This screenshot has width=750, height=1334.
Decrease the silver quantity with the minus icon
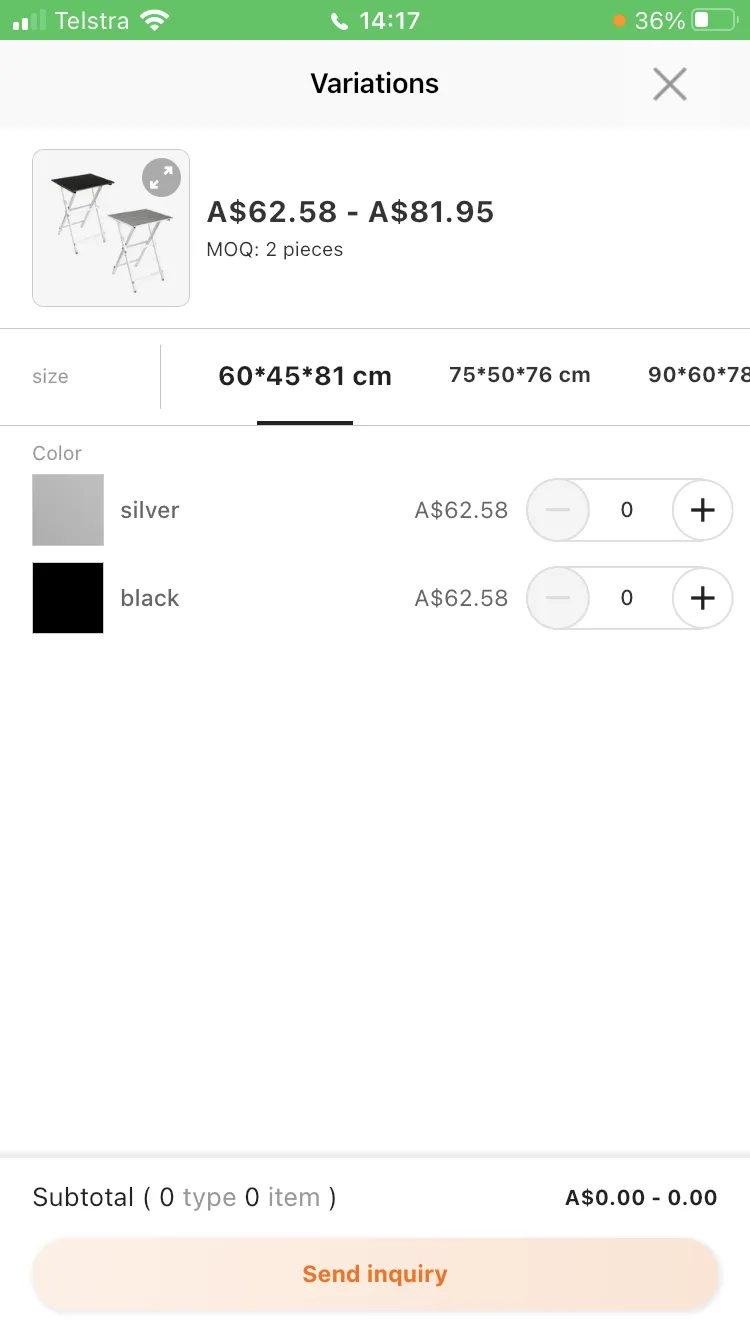point(558,510)
